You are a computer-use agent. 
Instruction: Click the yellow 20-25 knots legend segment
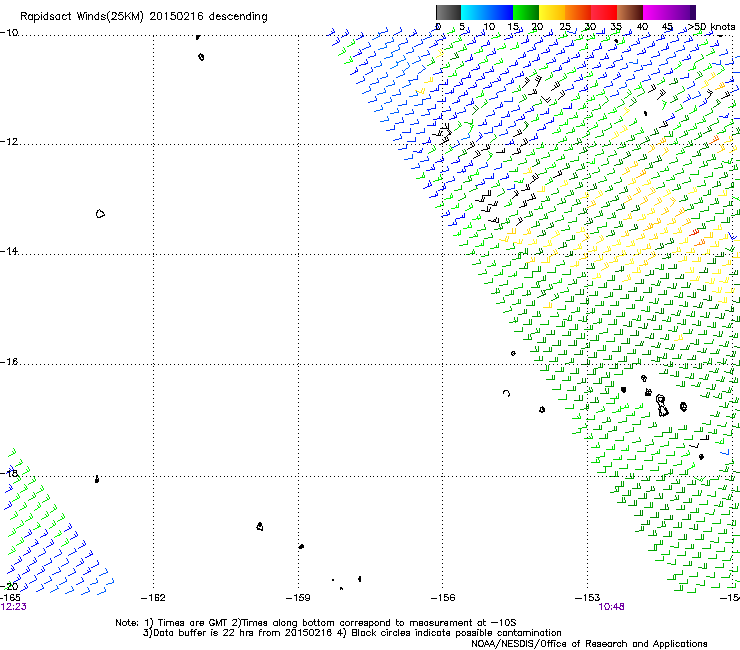[552, 12]
